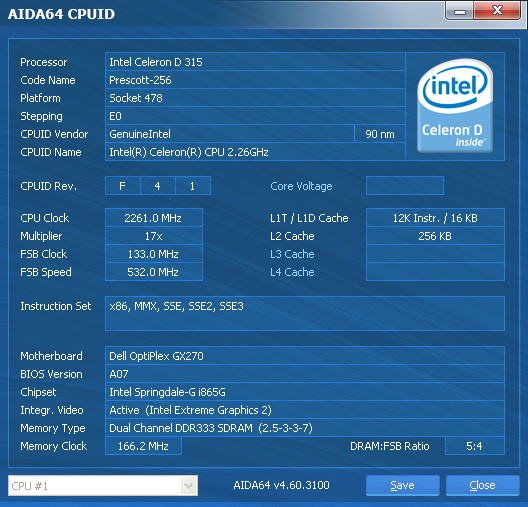Minimize the AIDA64 CPUID window
Viewport: 528px width, 507px height.
coord(460,11)
